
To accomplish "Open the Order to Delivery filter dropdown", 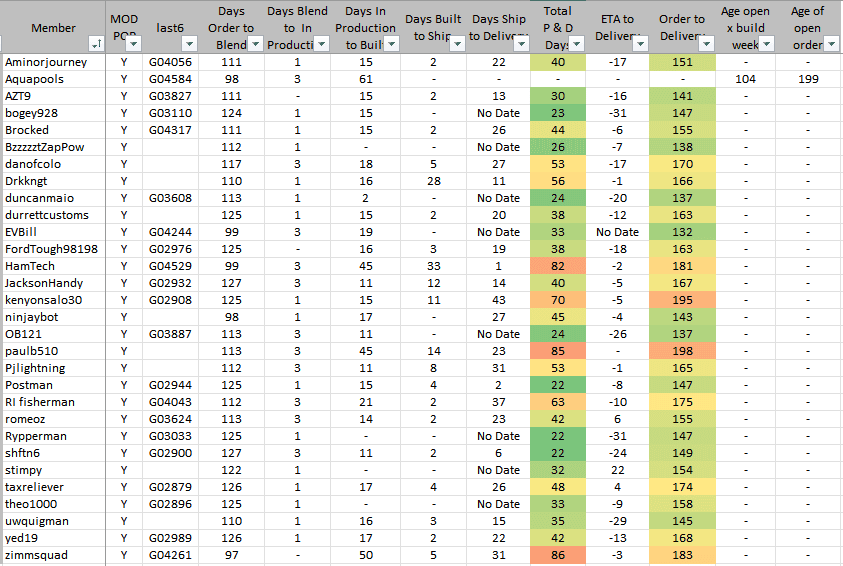I will [704, 45].
